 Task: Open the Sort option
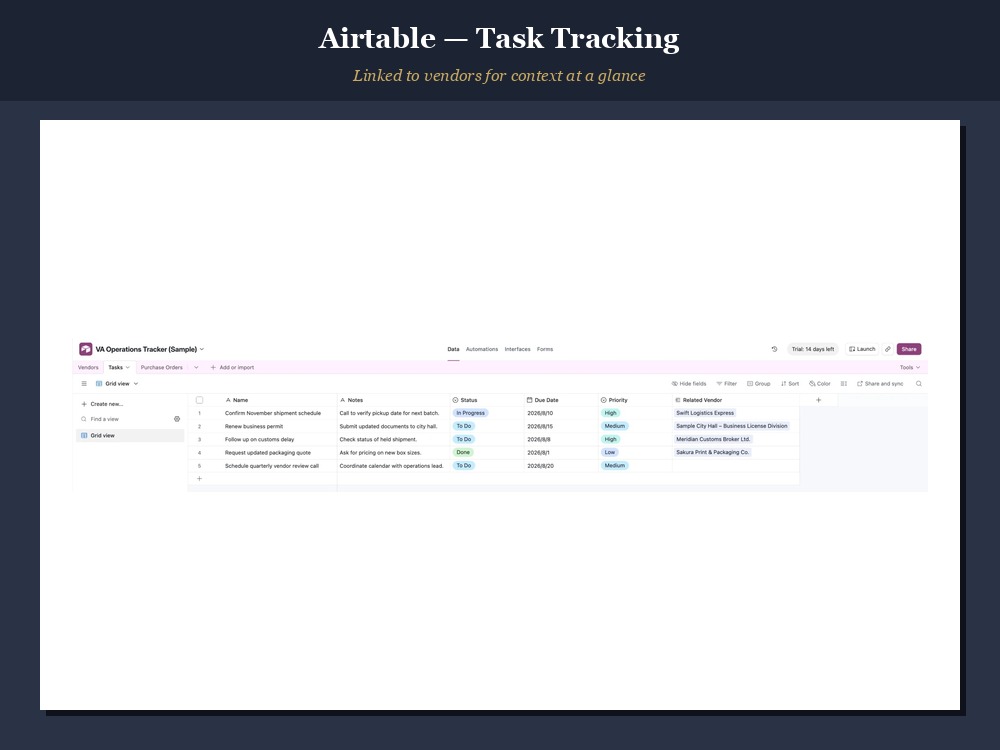pos(790,384)
